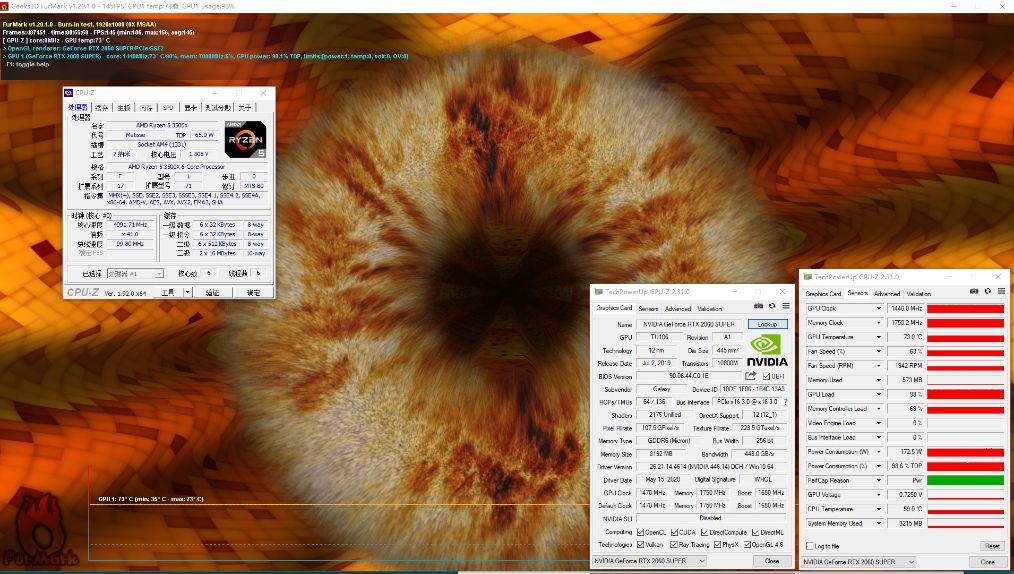Open the hamburger menu in GPU-Z Graphics Card window
This screenshot has height=574, width=1014.
point(786,306)
